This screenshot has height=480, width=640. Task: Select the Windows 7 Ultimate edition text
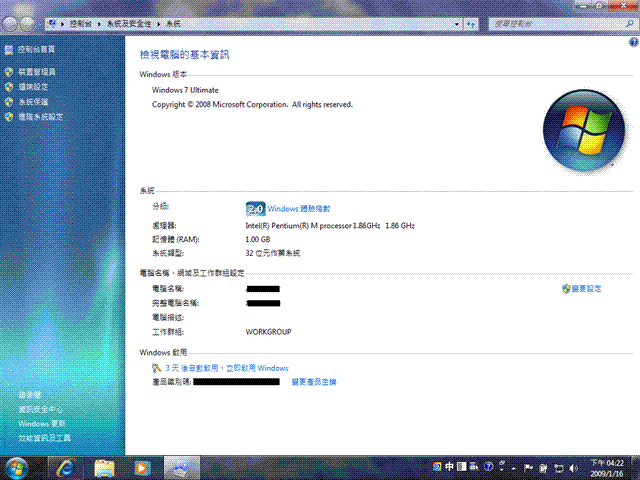[x=185, y=90]
